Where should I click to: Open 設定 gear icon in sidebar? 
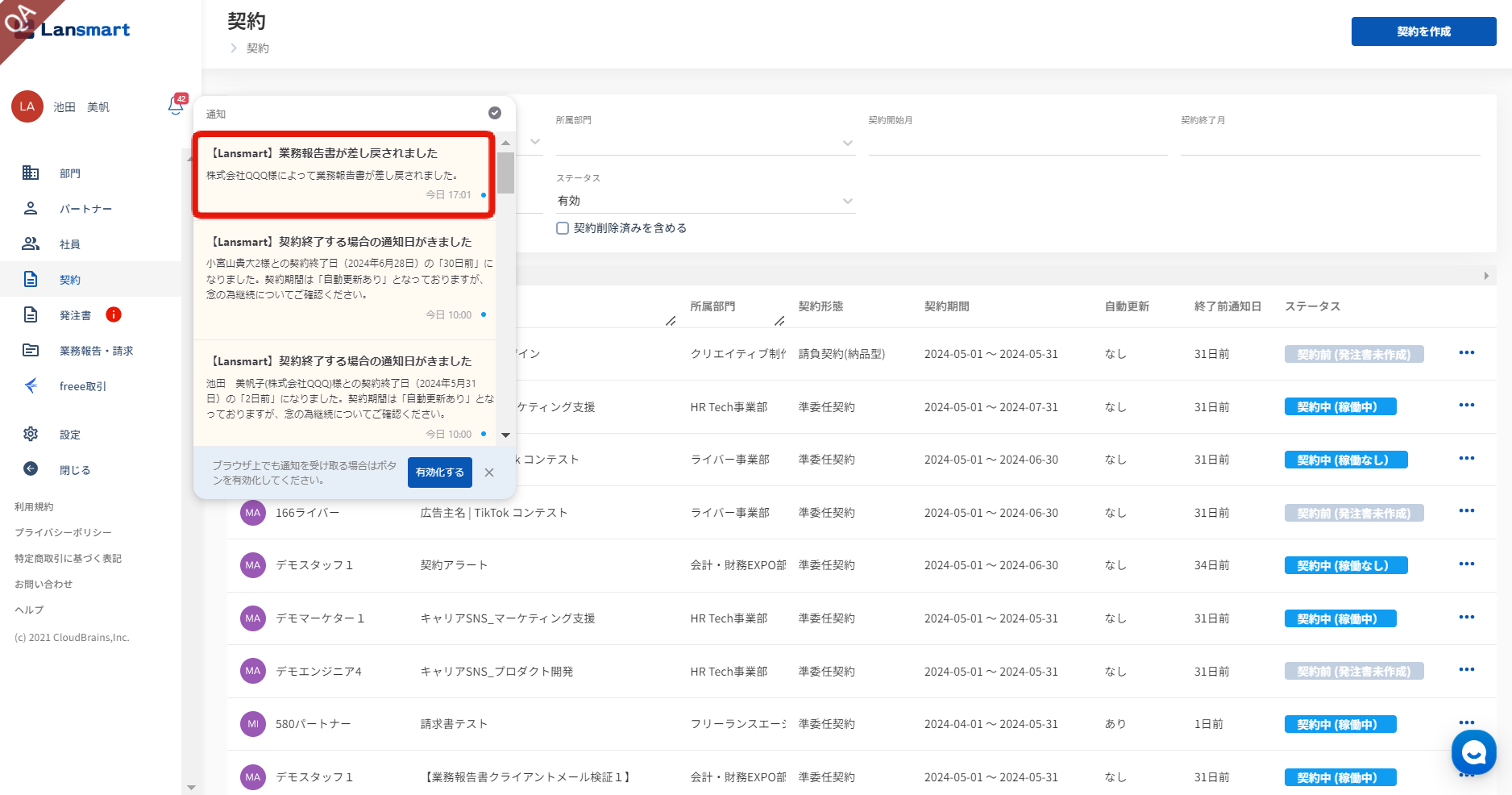point(31,435)
